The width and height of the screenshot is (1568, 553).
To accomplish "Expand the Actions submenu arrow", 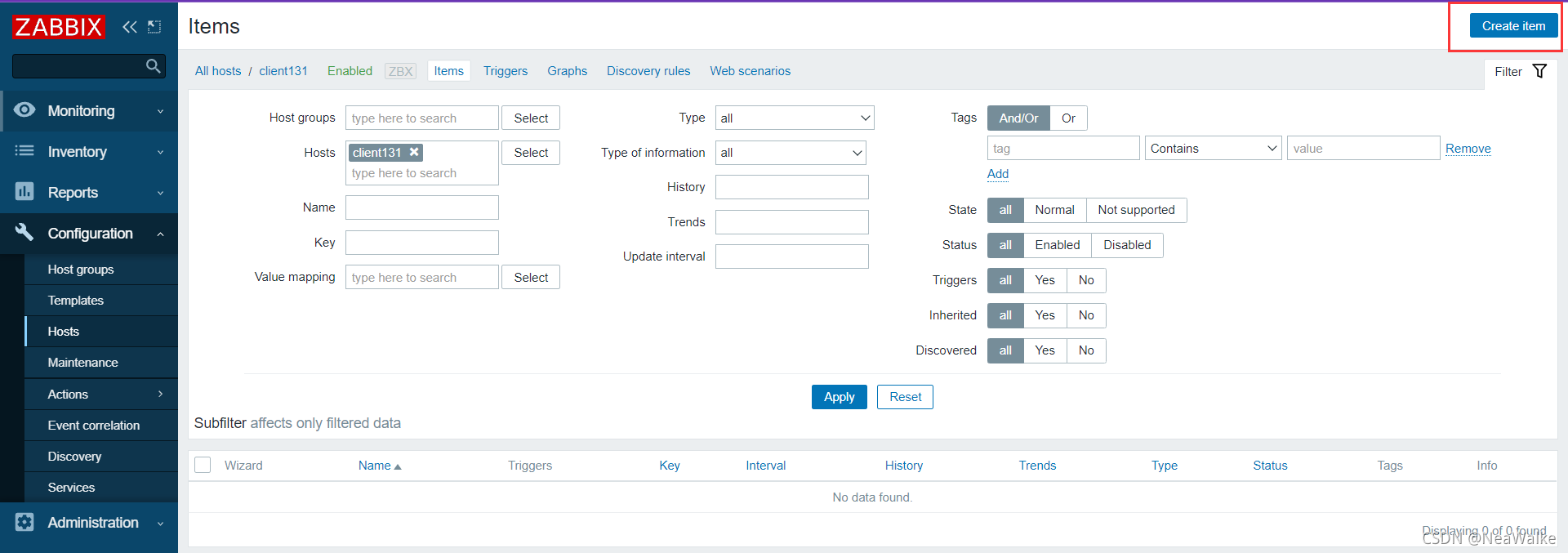I will click(160, 394).
